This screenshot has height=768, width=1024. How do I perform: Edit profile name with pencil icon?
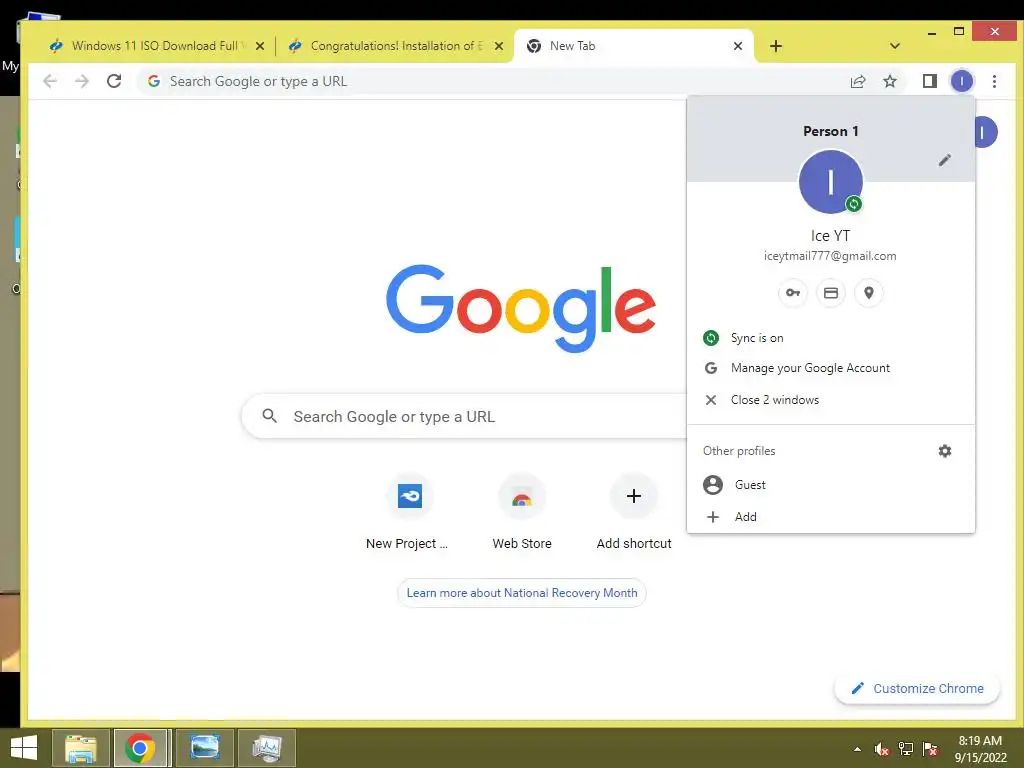click(x=944, y=160)
